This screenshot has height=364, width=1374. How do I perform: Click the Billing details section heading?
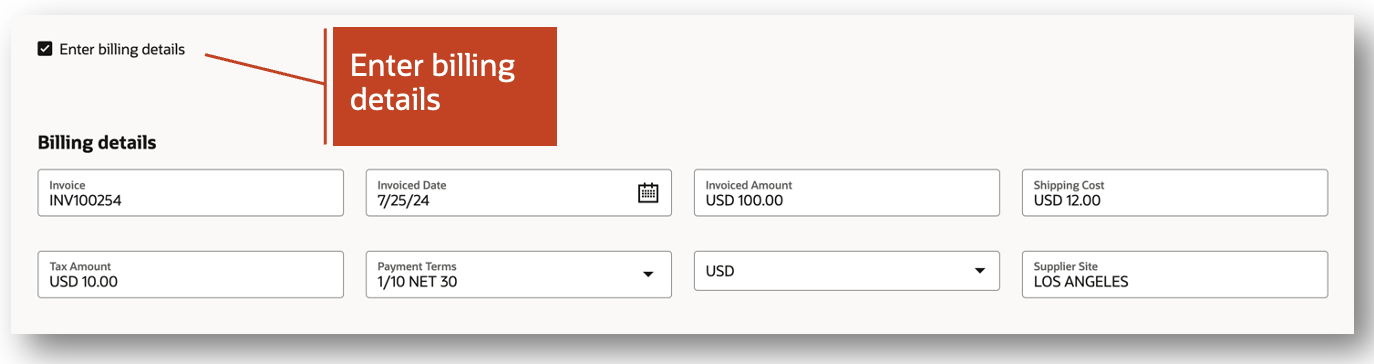coord(97,143)
